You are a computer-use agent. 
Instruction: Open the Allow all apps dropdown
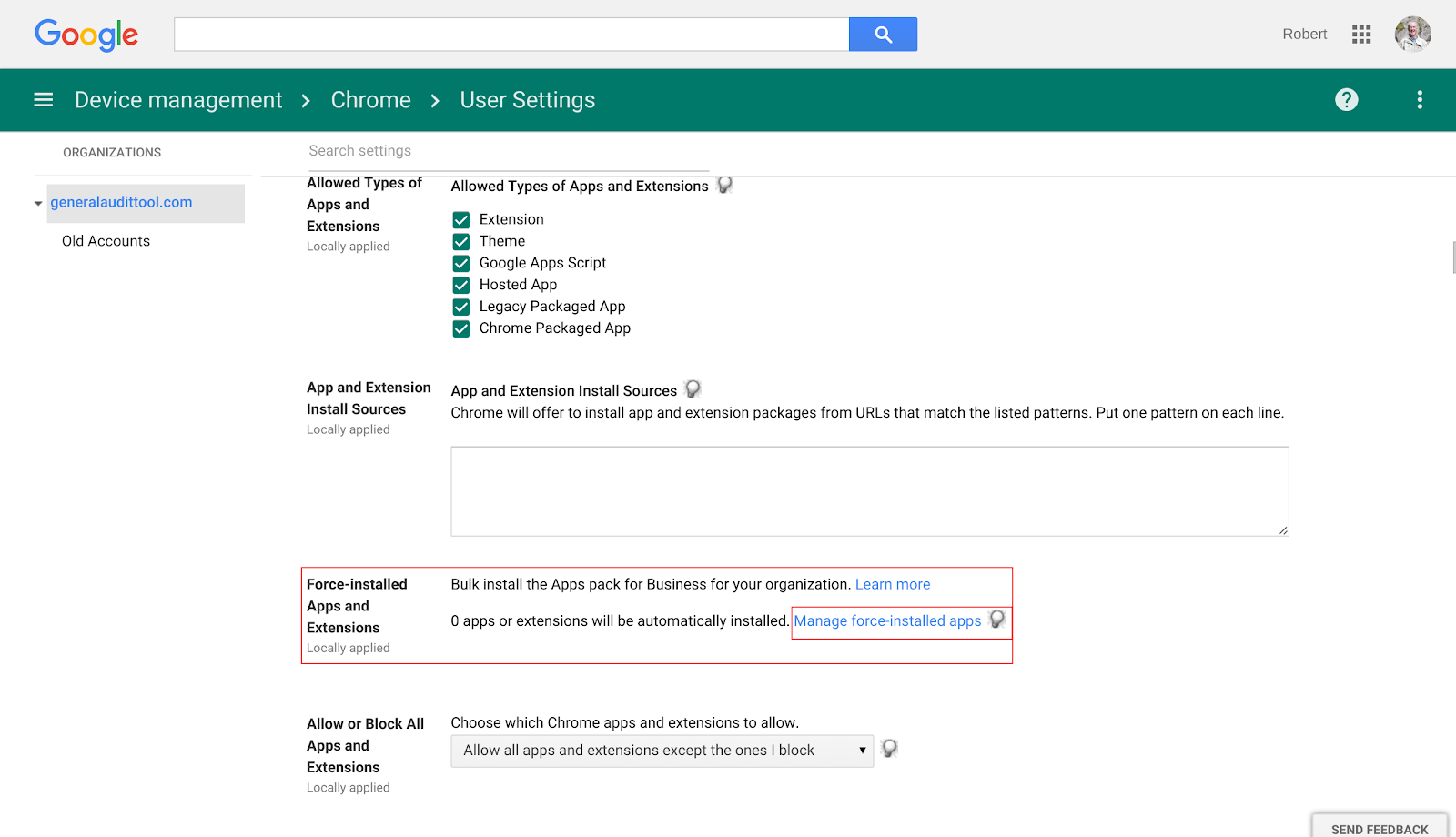[x=662, y=751]
